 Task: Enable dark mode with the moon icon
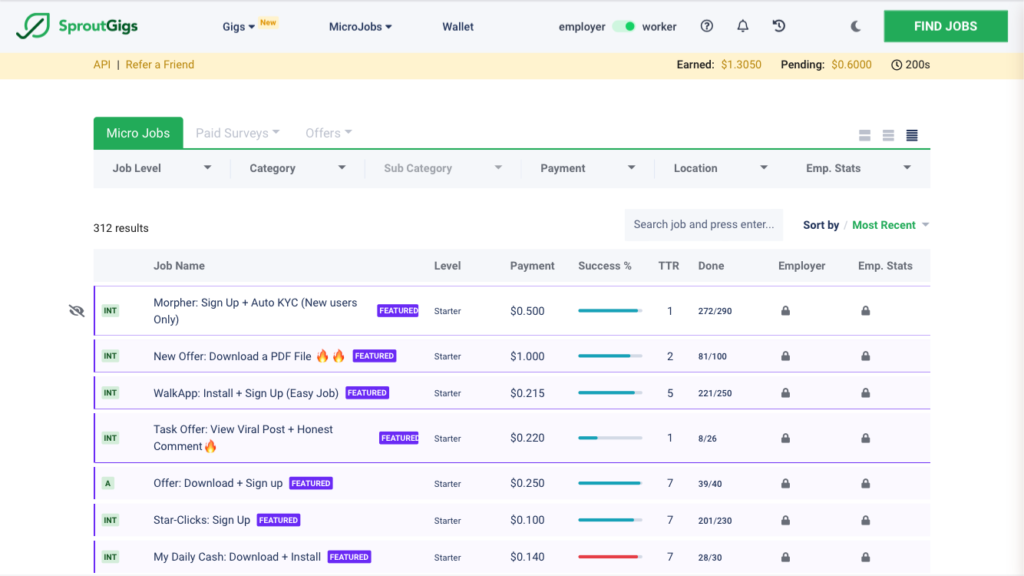[855, 27]
